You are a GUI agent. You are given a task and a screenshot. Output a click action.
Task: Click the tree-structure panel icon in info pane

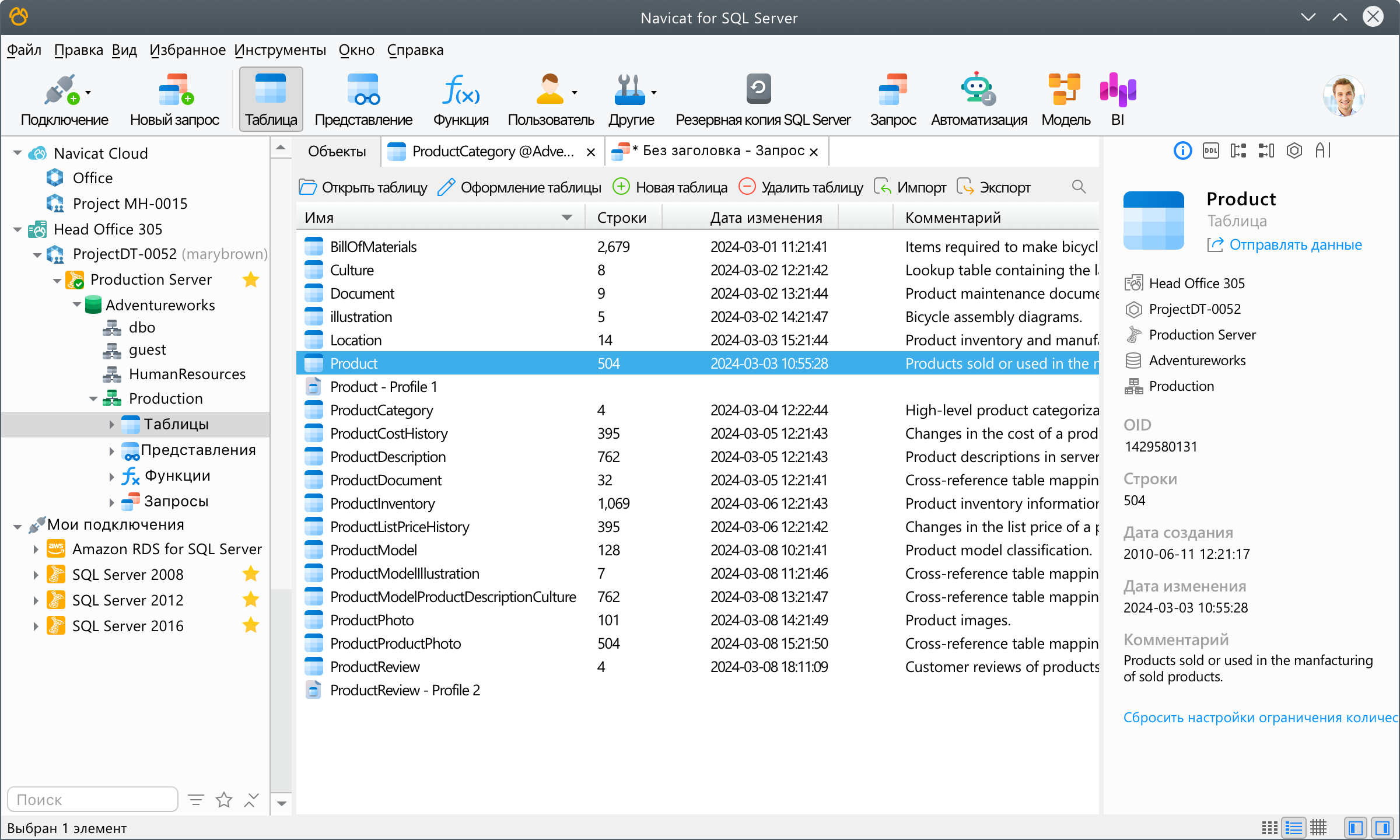pos(1238,150)
